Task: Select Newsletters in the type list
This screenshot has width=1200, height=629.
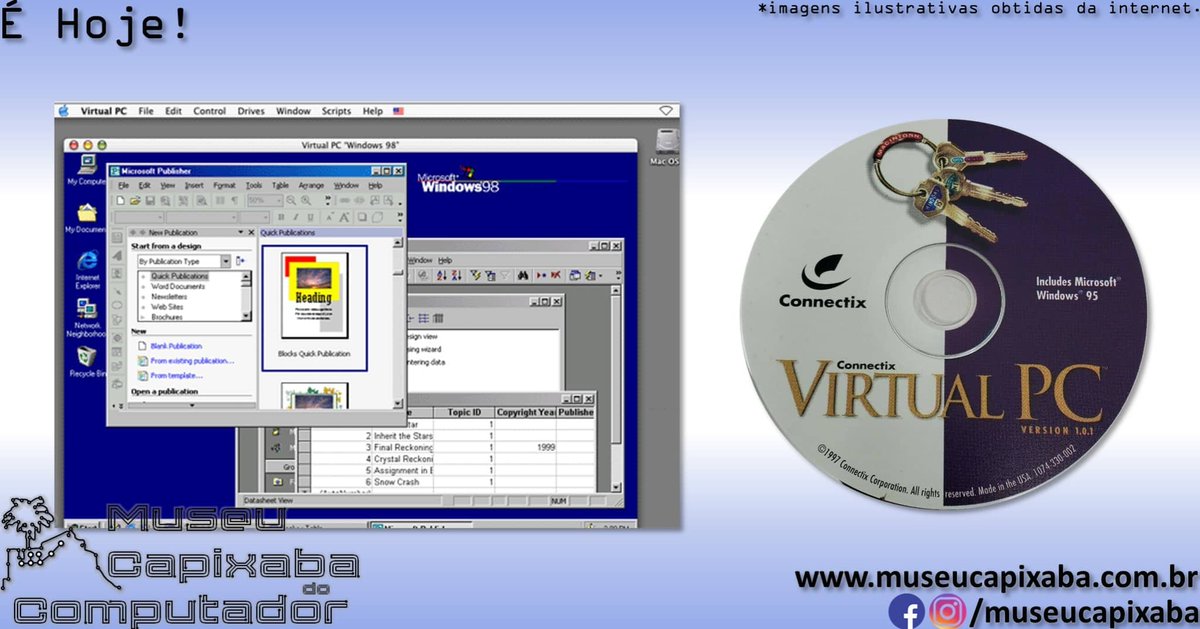Action: [x=169, y=297]
